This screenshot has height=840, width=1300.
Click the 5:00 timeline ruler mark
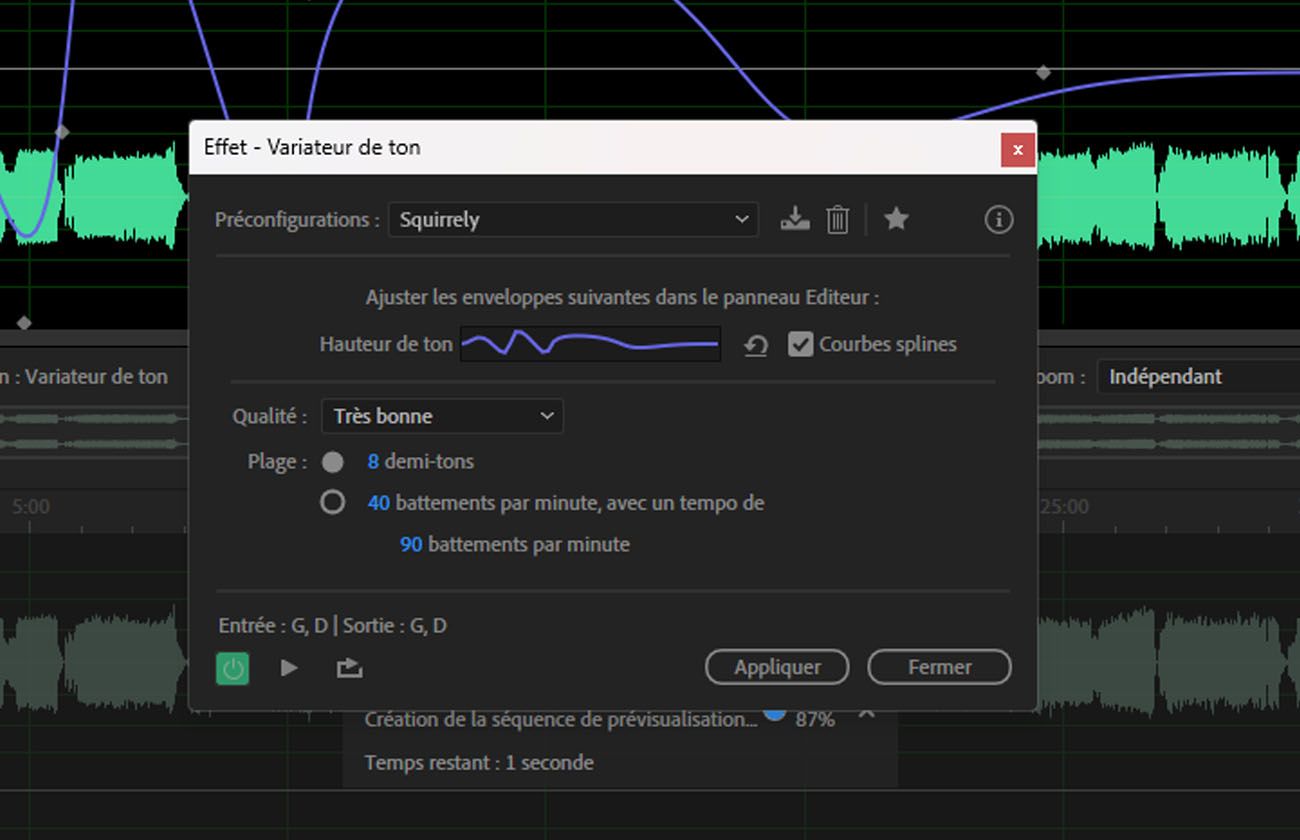coord(31,507)
